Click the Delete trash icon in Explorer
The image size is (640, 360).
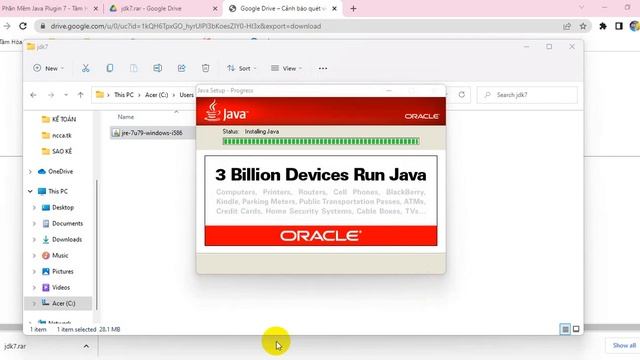point(205,68)
